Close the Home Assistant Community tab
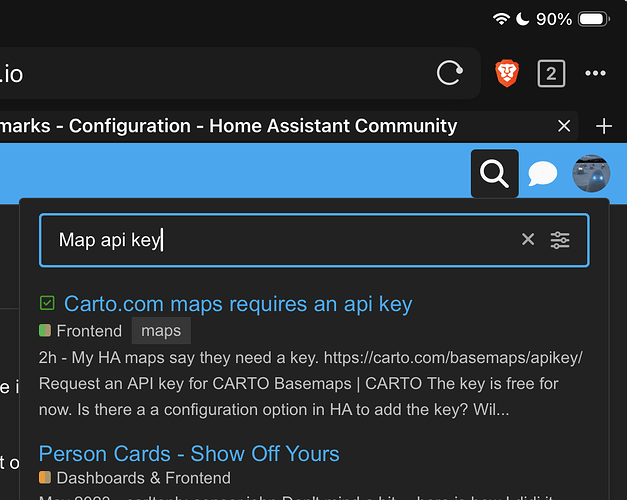The height and width of the screenshot is (500, 627). tap(564, 126)
